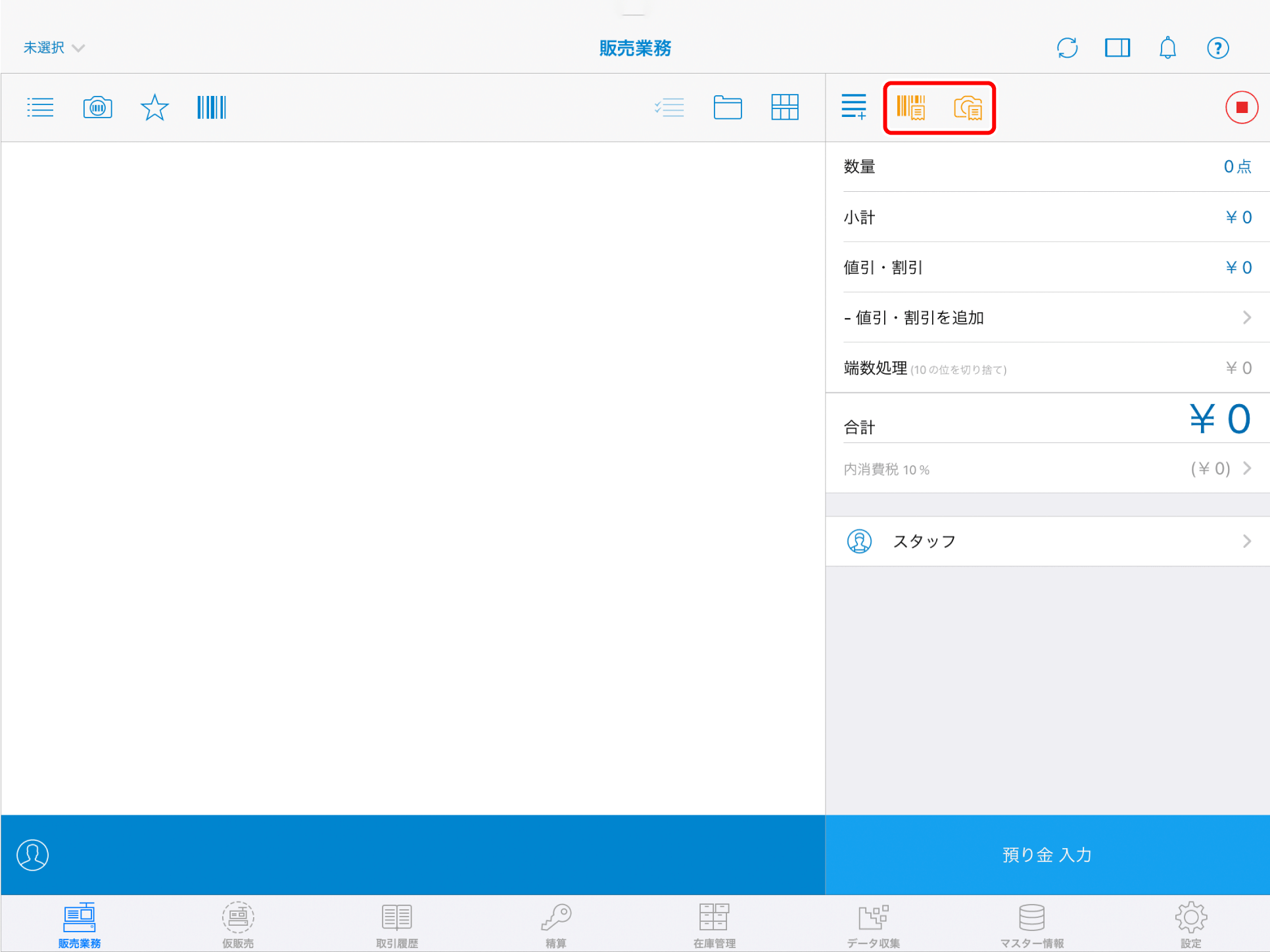Click the orange camera receipt icon
The image size is (1270, 952).
pos(968,107)
